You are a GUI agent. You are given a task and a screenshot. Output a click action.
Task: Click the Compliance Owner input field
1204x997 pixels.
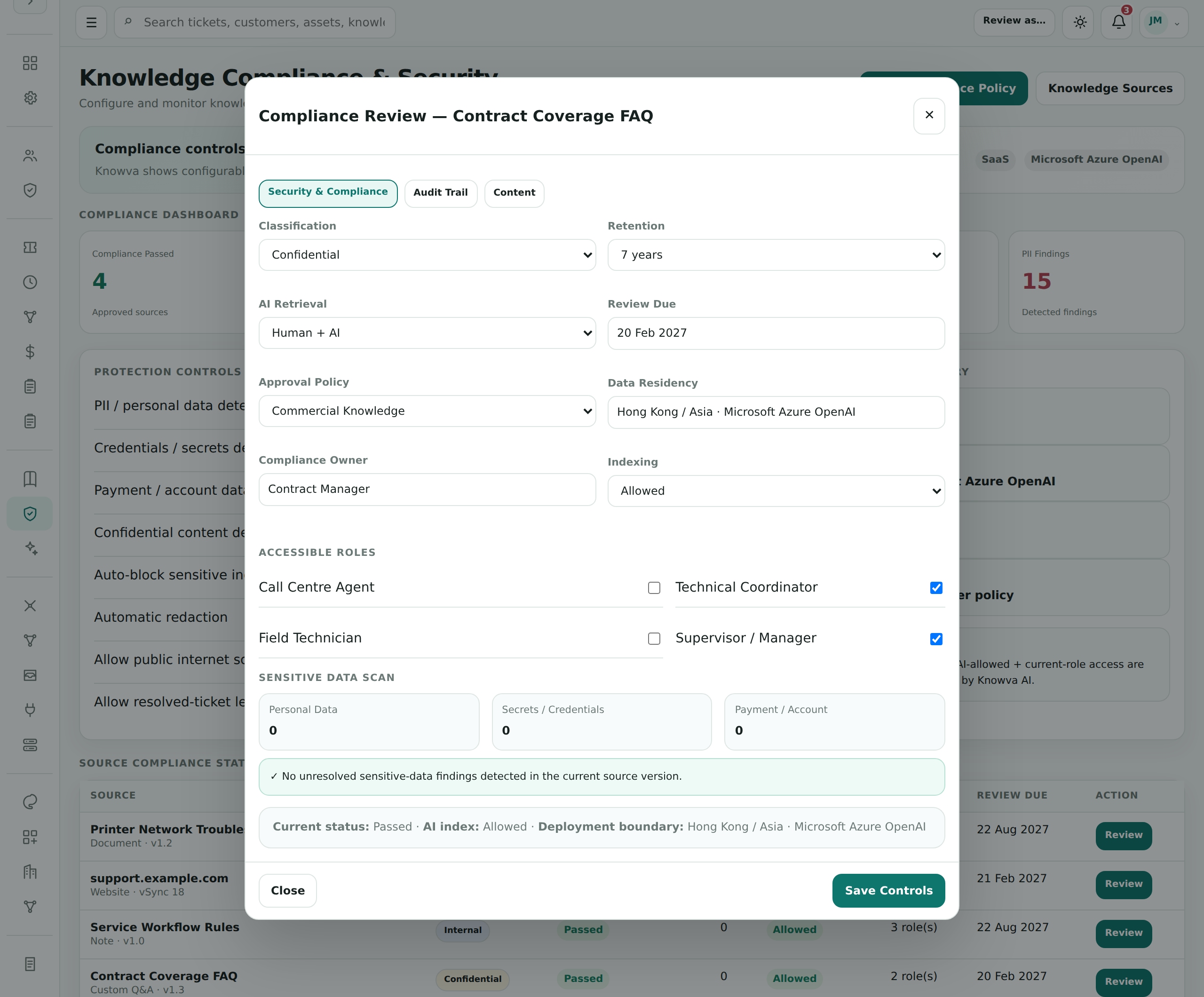point(427,489)
